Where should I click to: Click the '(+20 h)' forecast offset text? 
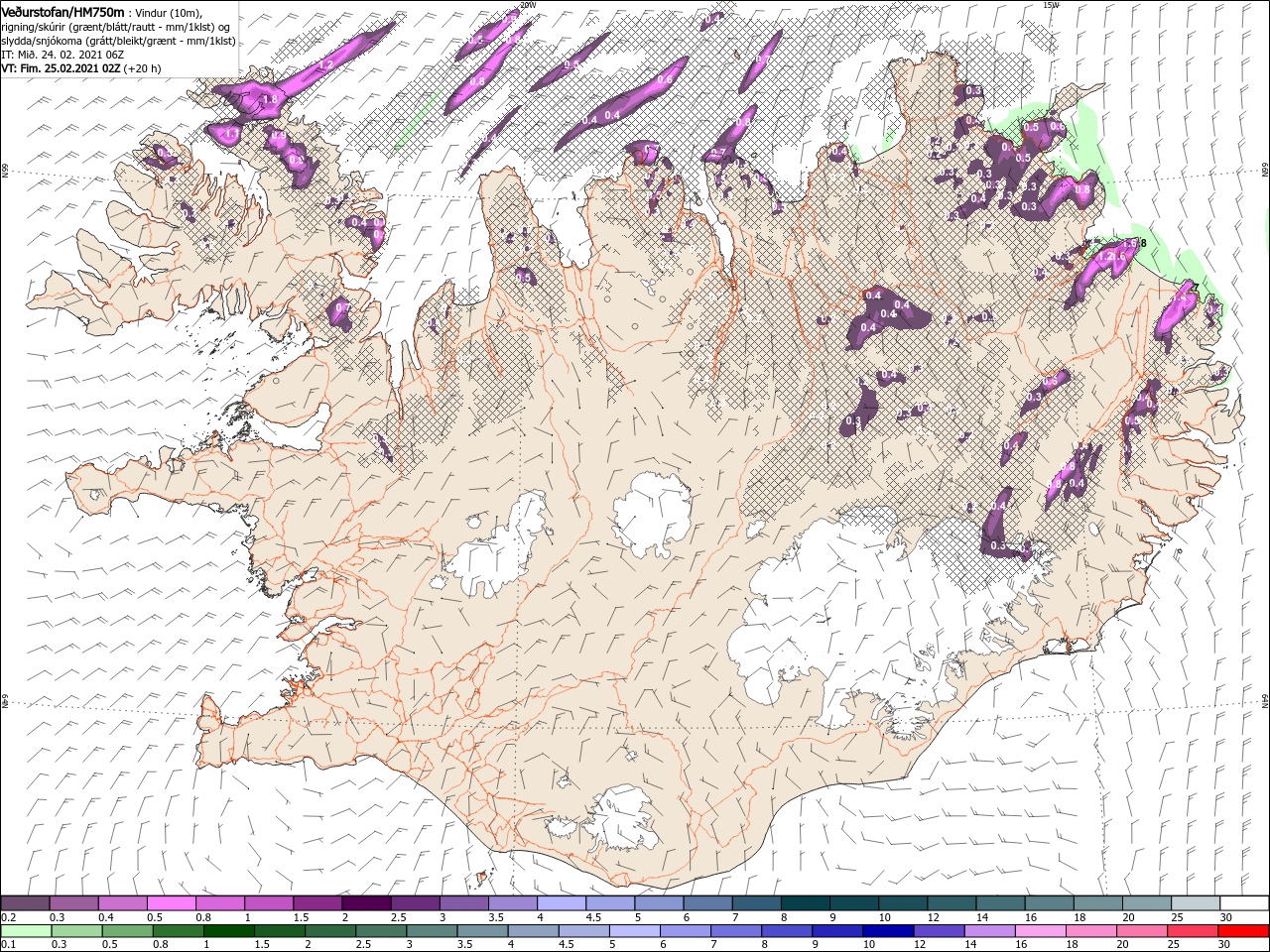(x=143, y=68)
